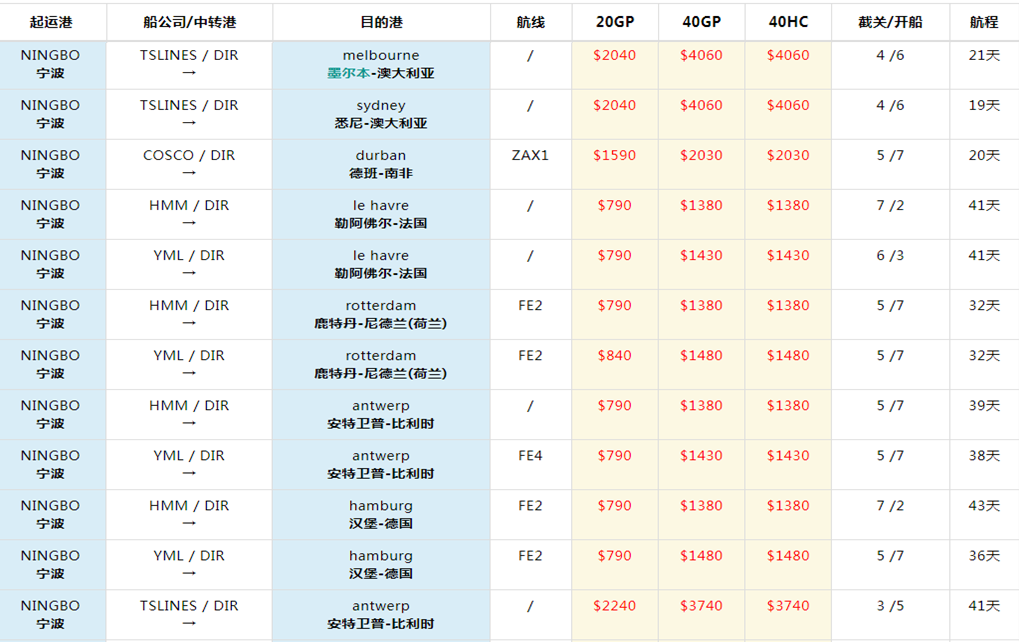Click the 43天 transit time cell
Image resolution: width=1019 pixels, height=643 pixels.
pyautogui.click(x=984, y=506)
